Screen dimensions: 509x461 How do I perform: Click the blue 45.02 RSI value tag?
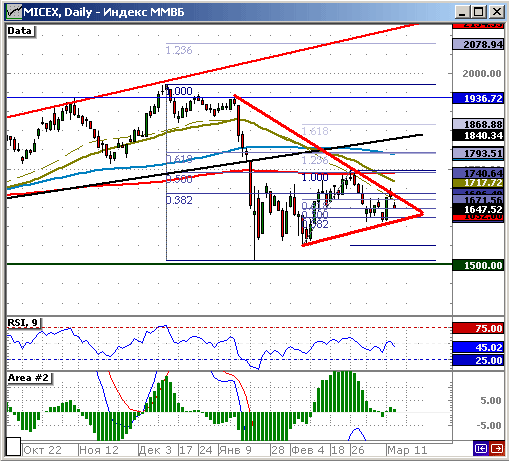(478, 347)
